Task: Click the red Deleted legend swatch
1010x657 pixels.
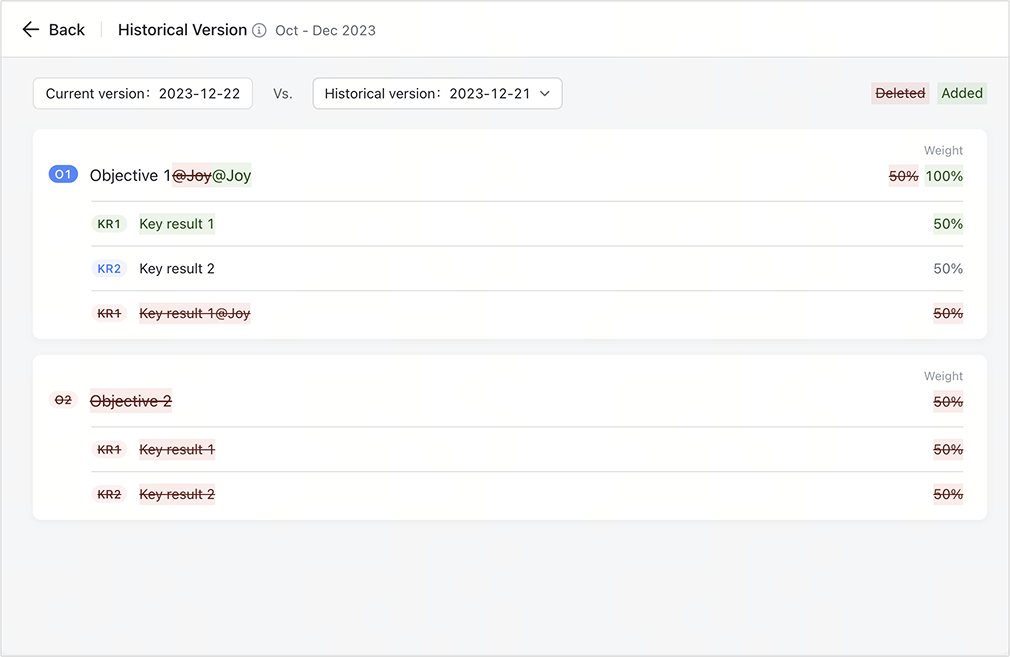Action: pyautogui.click(x=900, y=93)
